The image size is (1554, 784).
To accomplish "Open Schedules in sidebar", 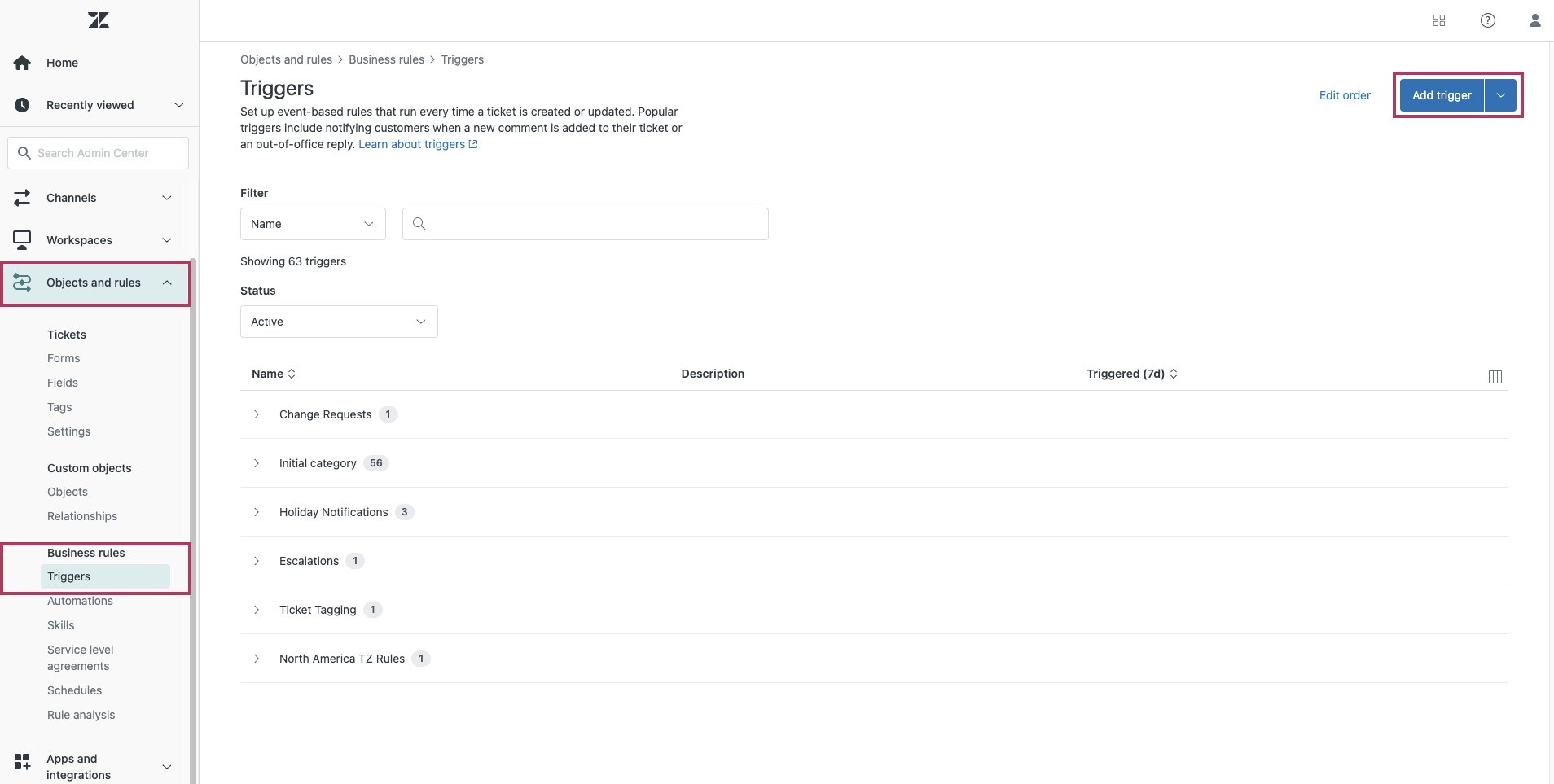I will tap(75, 690).
